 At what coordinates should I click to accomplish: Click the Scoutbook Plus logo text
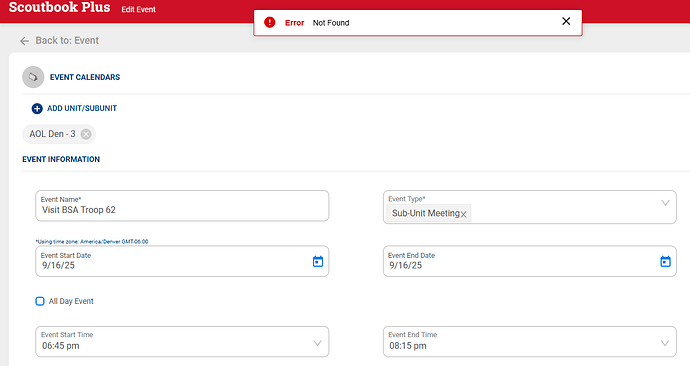[59, 7]
